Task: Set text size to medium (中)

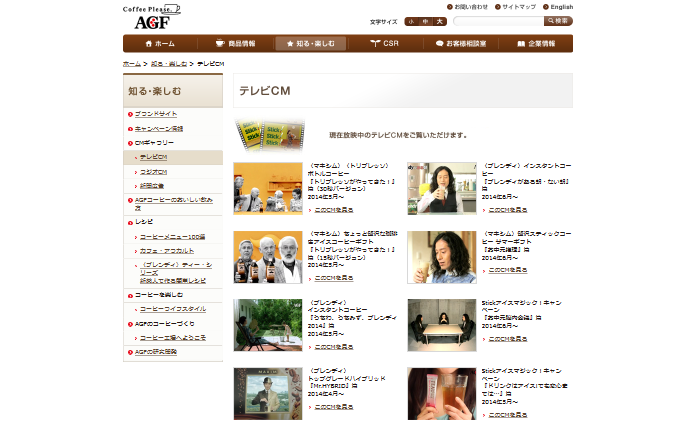Action: click(x=425, y=21)
